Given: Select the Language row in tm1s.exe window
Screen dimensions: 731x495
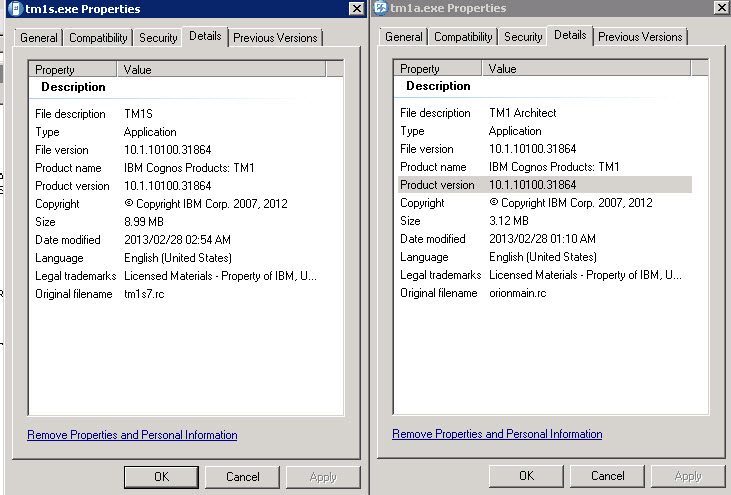Looking at the screenshot, I should (x=179, y=258).
